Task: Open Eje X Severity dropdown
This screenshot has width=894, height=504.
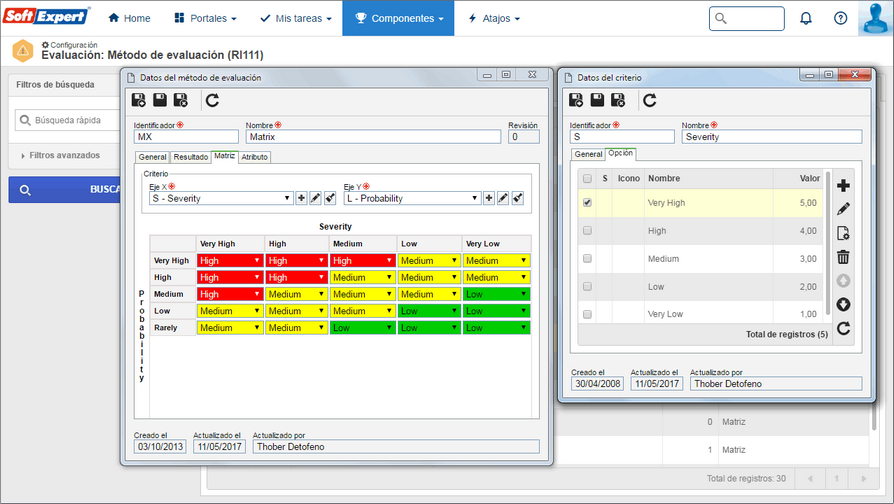Action: point(221,198)
